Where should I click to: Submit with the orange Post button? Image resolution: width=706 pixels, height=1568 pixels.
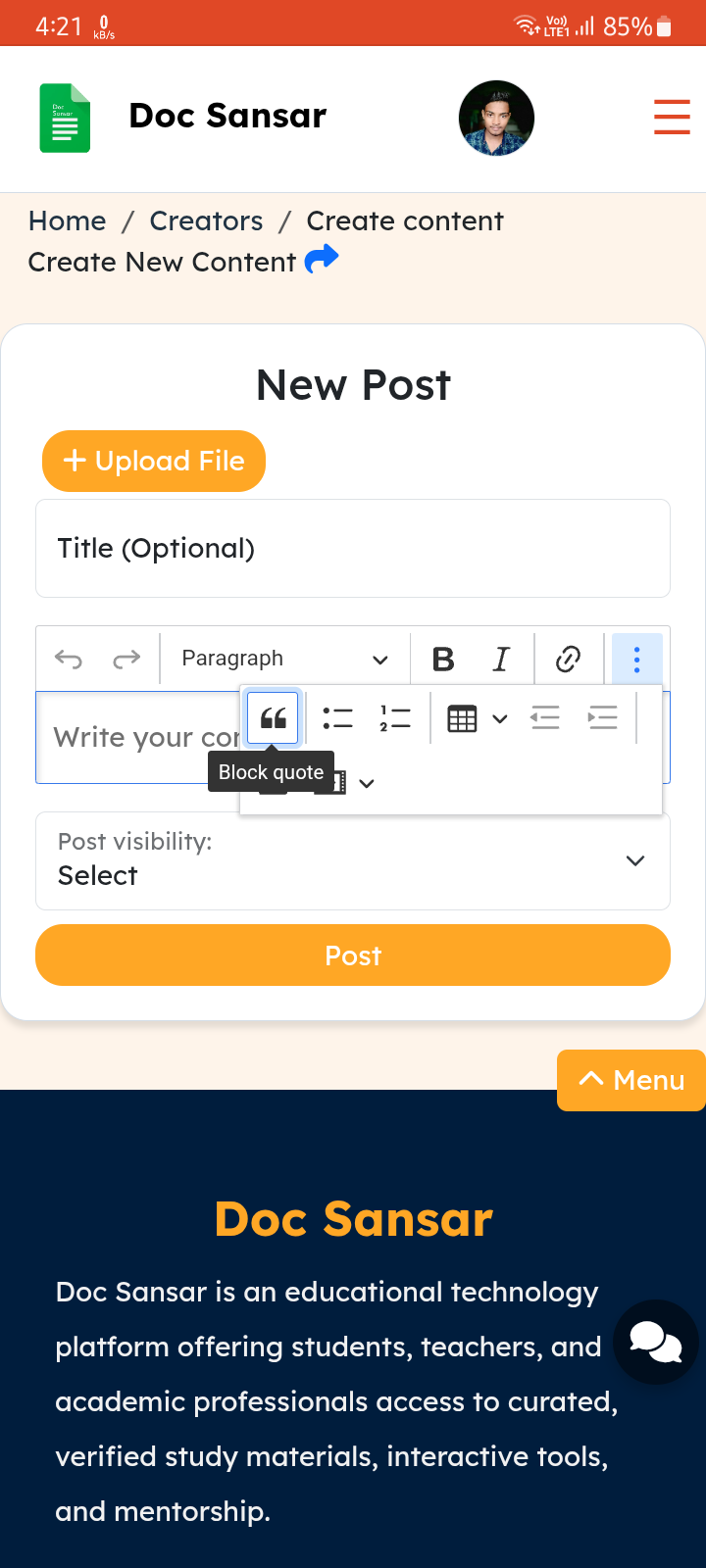coord(353,955)
